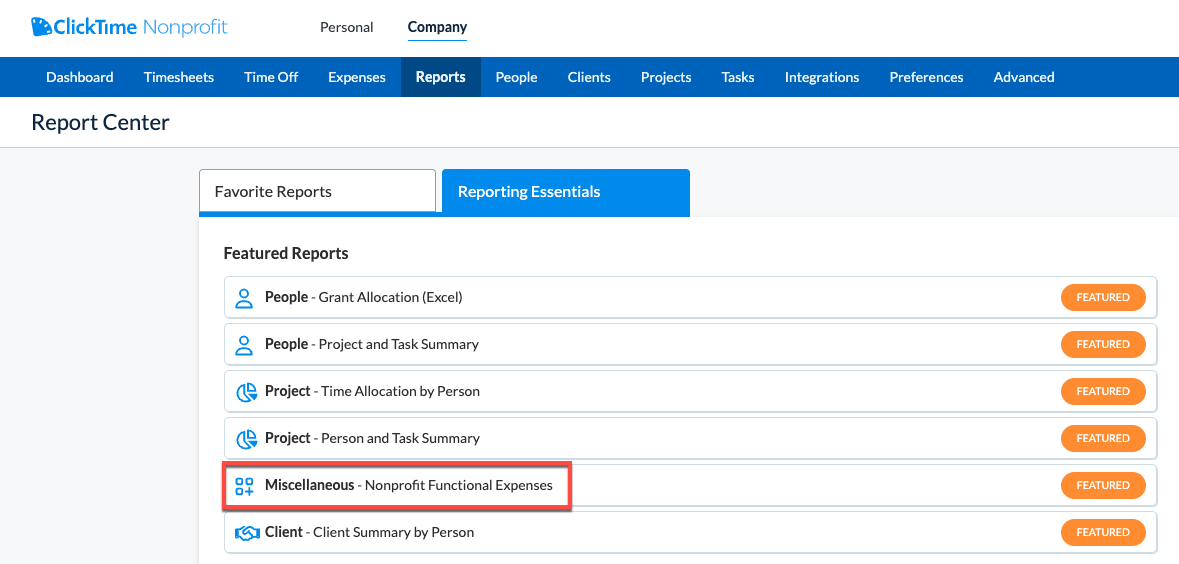Click handshake icon beside Client Summary by Person
The width and height of the screenshot is (1179, 564).
[x=247, y=532]
